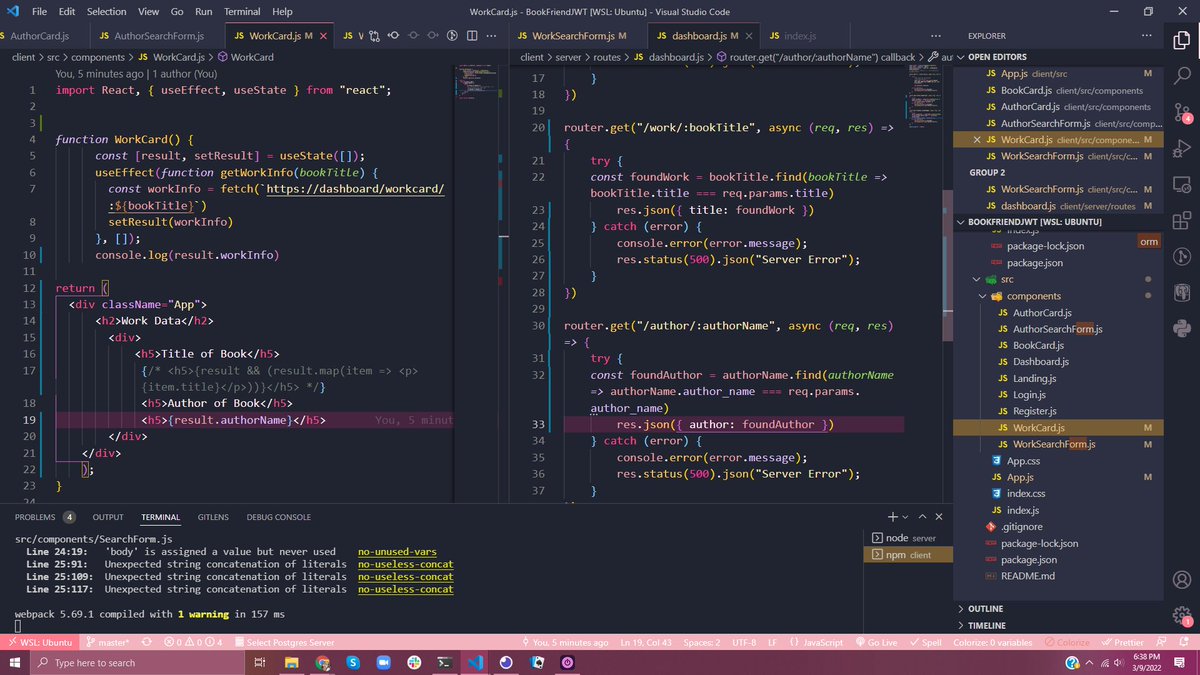
Task: Close the WorkCard.js editor tab
Action: pos(323,36)
